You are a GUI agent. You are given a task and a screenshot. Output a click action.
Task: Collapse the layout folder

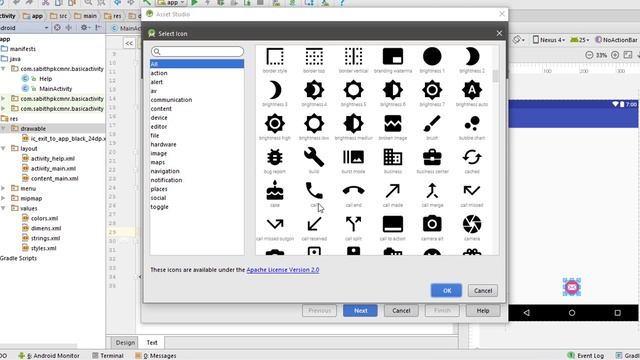3,149
